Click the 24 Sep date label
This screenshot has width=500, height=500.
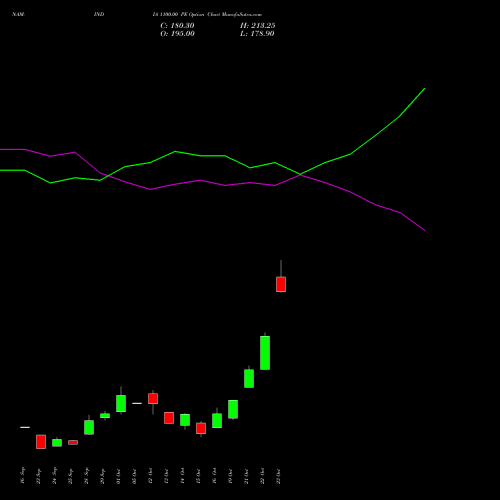[x=55, y=476]
